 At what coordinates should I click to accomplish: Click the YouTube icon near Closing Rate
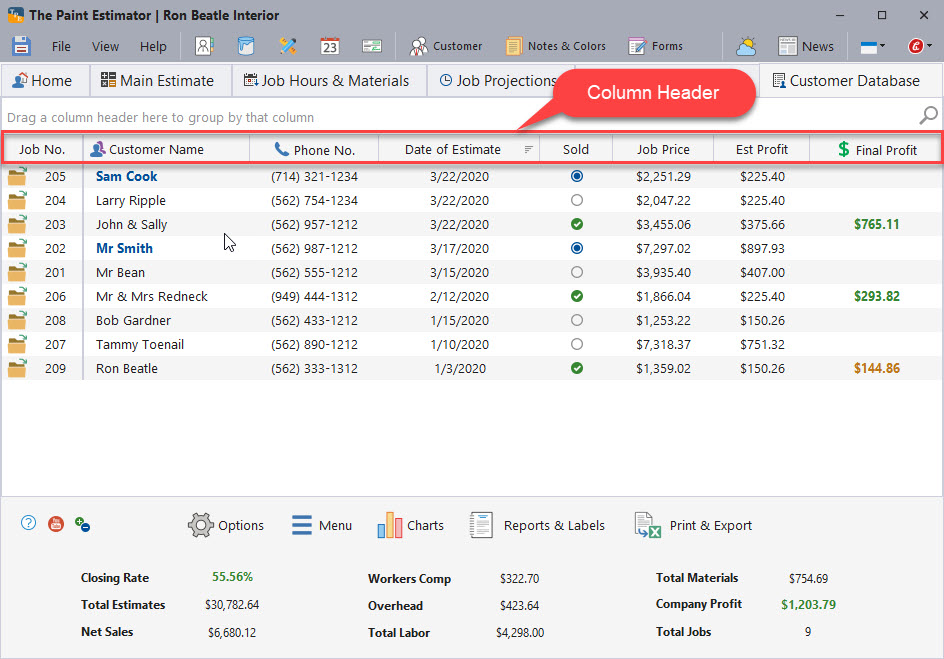(x=55, y=523)
